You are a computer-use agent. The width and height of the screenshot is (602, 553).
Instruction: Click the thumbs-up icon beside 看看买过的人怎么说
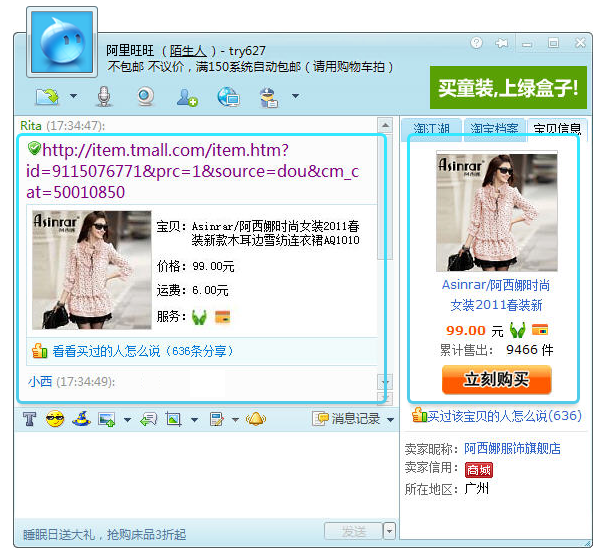pos(40,351)
